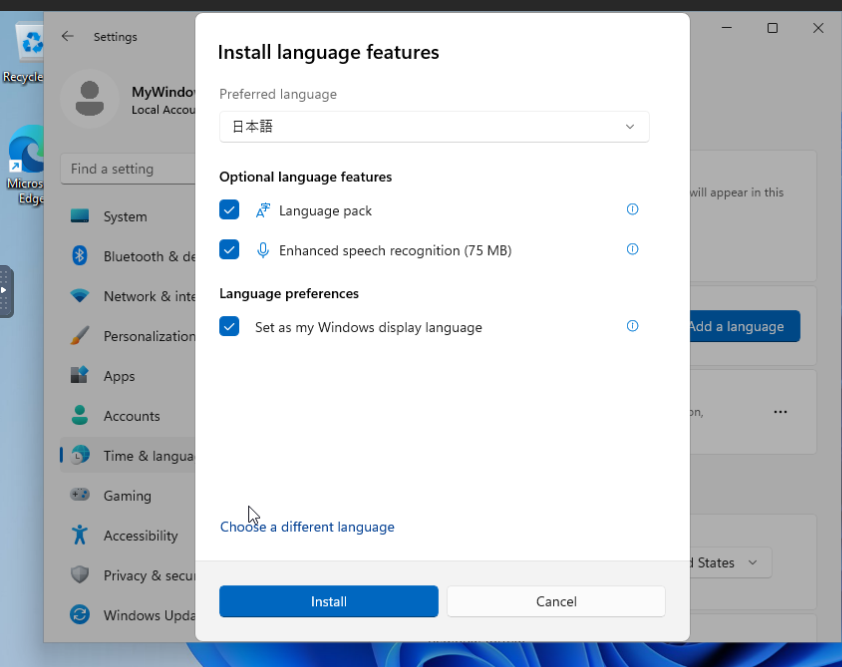
Task: Click the Find a setting search box
Action: coord(127,169)
